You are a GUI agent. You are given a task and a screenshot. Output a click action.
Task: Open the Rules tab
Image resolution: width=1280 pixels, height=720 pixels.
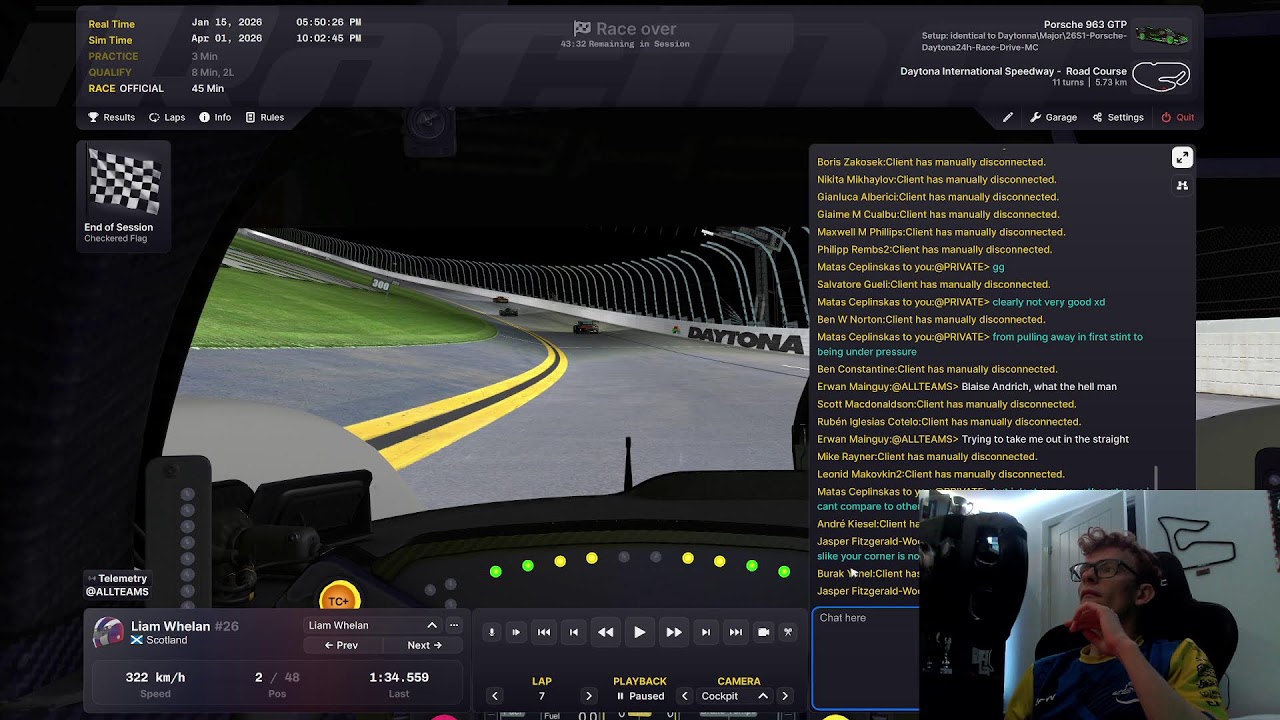click(264, 117)
